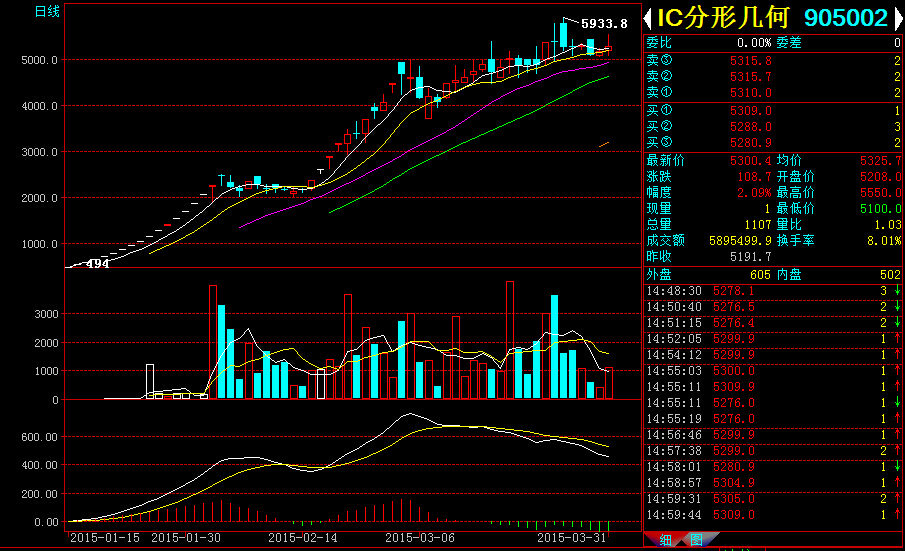905x551 pixels.
Task: Click the 2015-03-31 date axis label
Action: click(572, 538)
